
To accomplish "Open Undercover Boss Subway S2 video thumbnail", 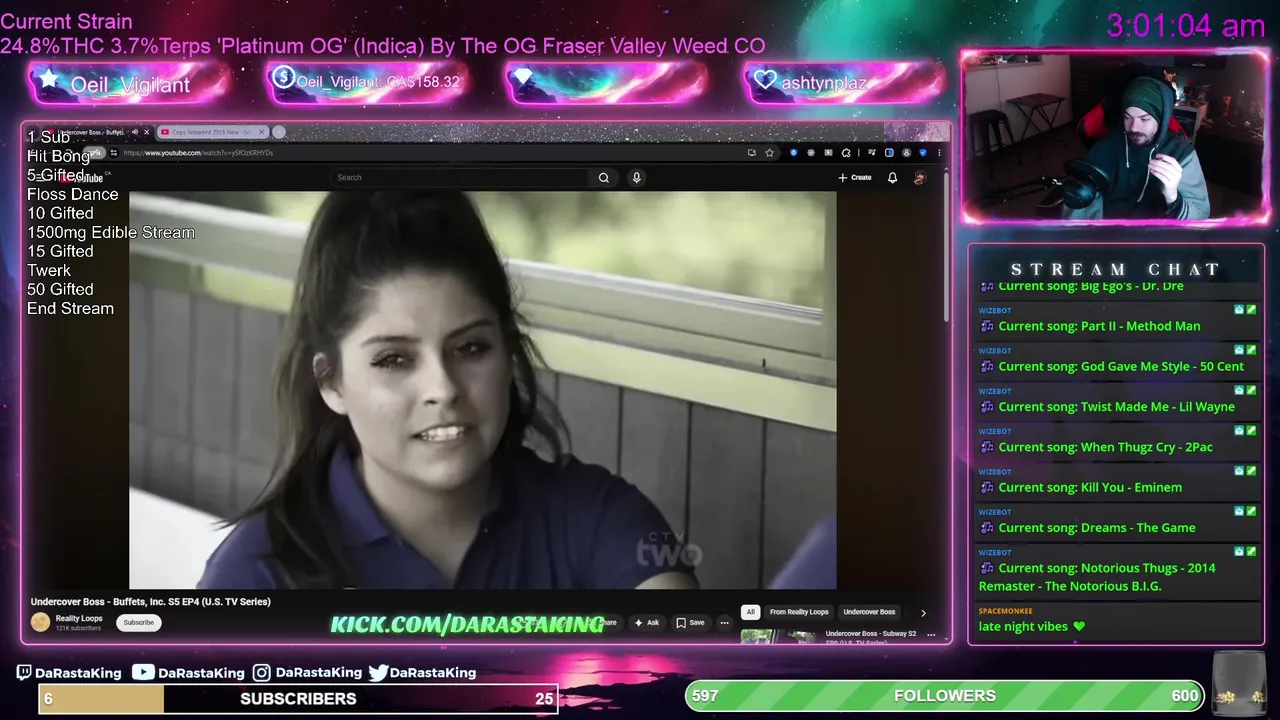I will click(780, 636).
